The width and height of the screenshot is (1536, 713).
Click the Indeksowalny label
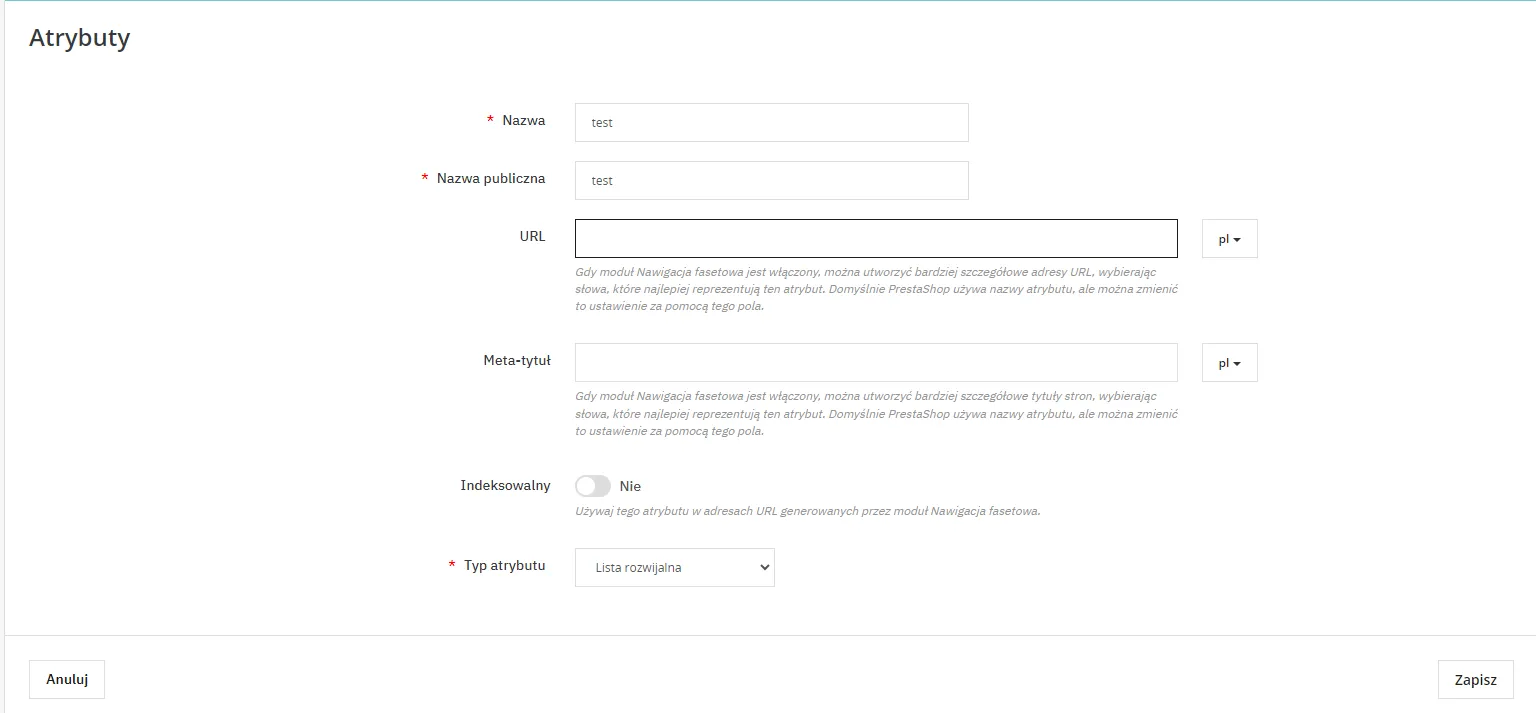[505, 485]
